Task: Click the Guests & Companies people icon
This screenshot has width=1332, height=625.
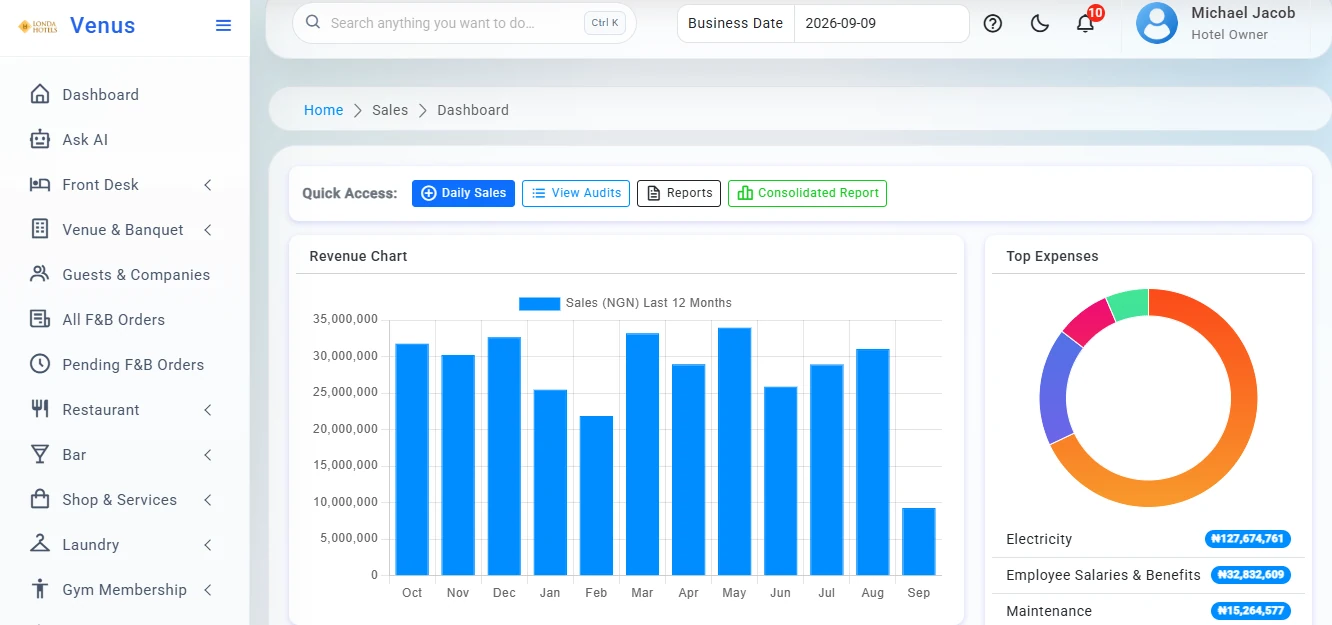Action: [40, 274]
